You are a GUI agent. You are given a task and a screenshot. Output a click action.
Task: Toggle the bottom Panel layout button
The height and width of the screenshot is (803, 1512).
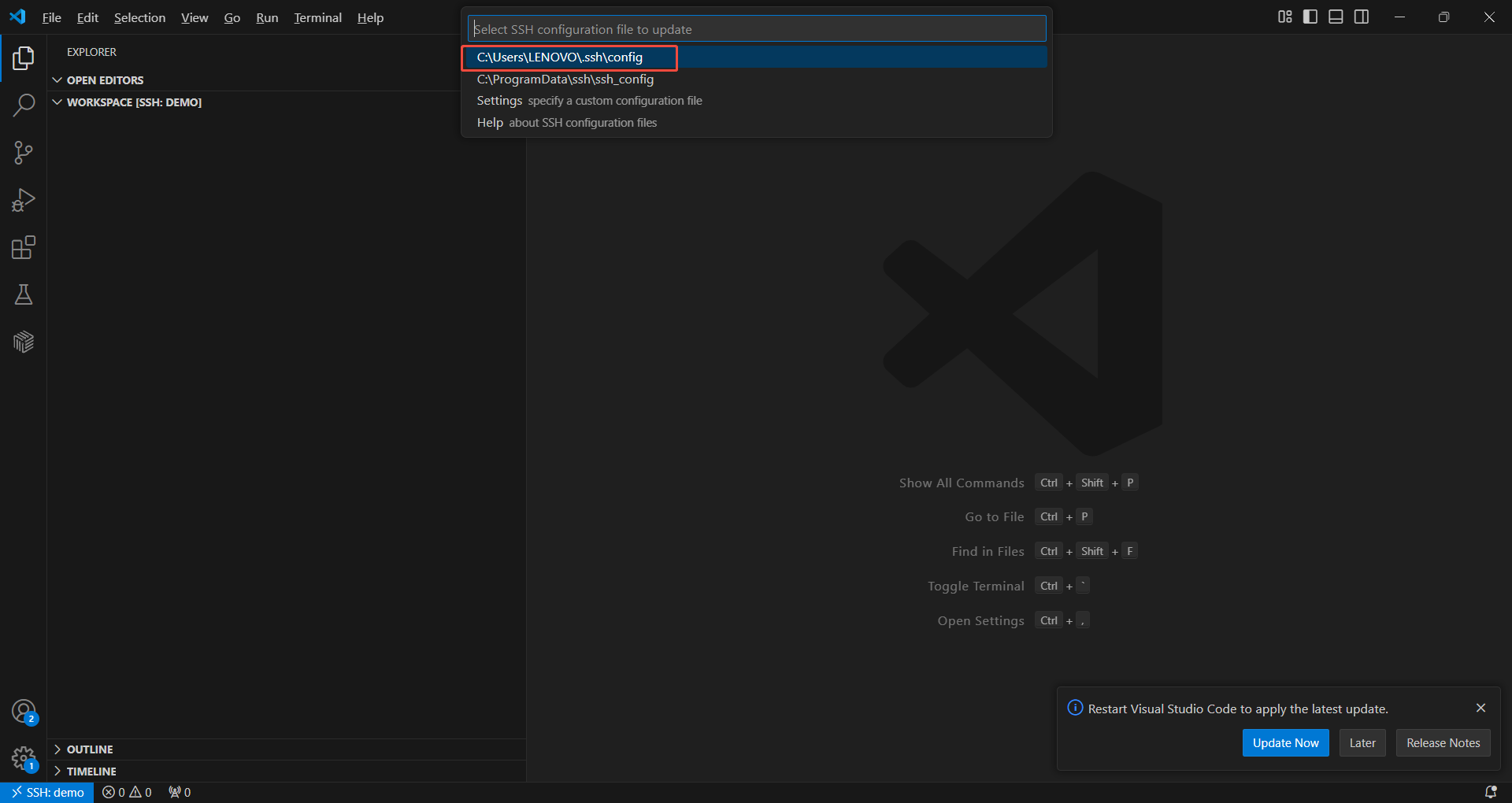click(1336, 17)
